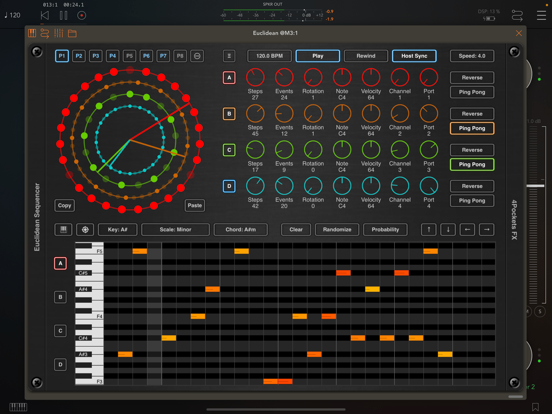Click the green Velocity knob of row C
This screenshot has width=552, height=414.
pos(371,150)
